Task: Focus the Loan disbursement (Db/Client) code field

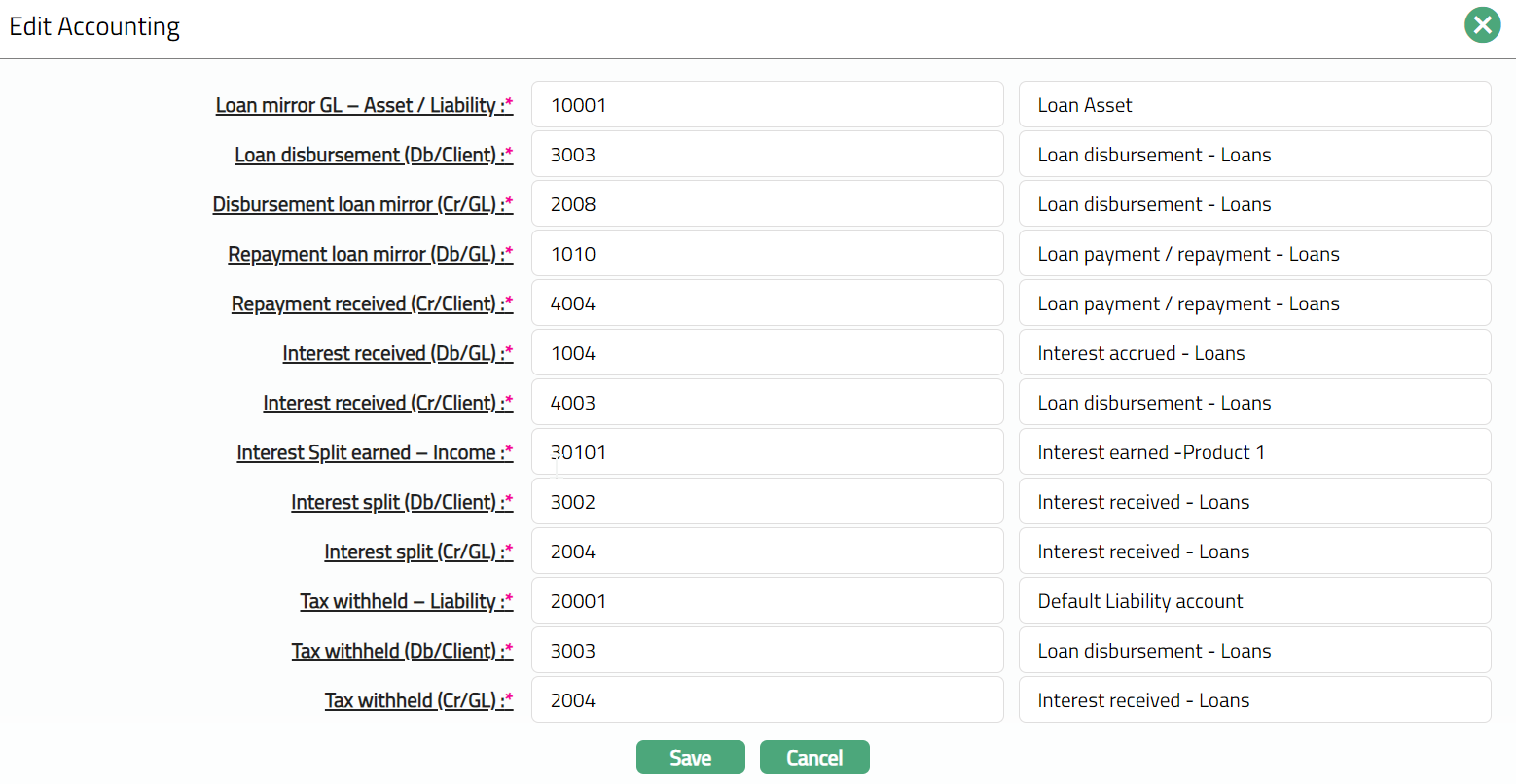Action: [x=767, y=155]
